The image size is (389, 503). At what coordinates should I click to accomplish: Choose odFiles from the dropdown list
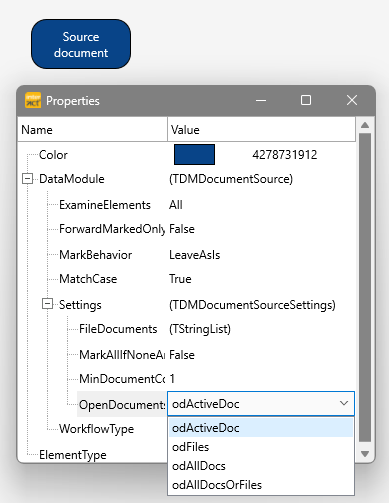(261, 447)
